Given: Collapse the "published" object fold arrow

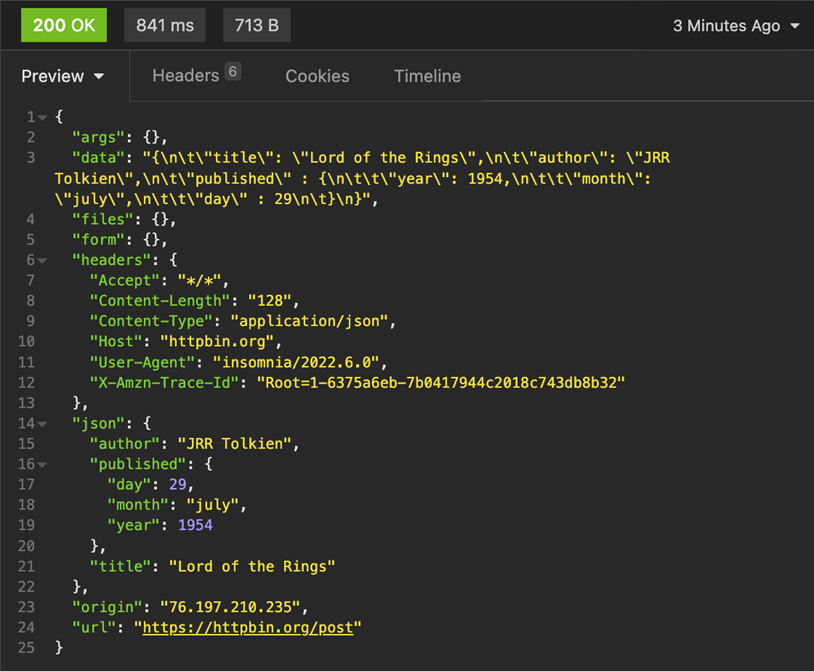Looking at the screenshot, I should [43, 464].
